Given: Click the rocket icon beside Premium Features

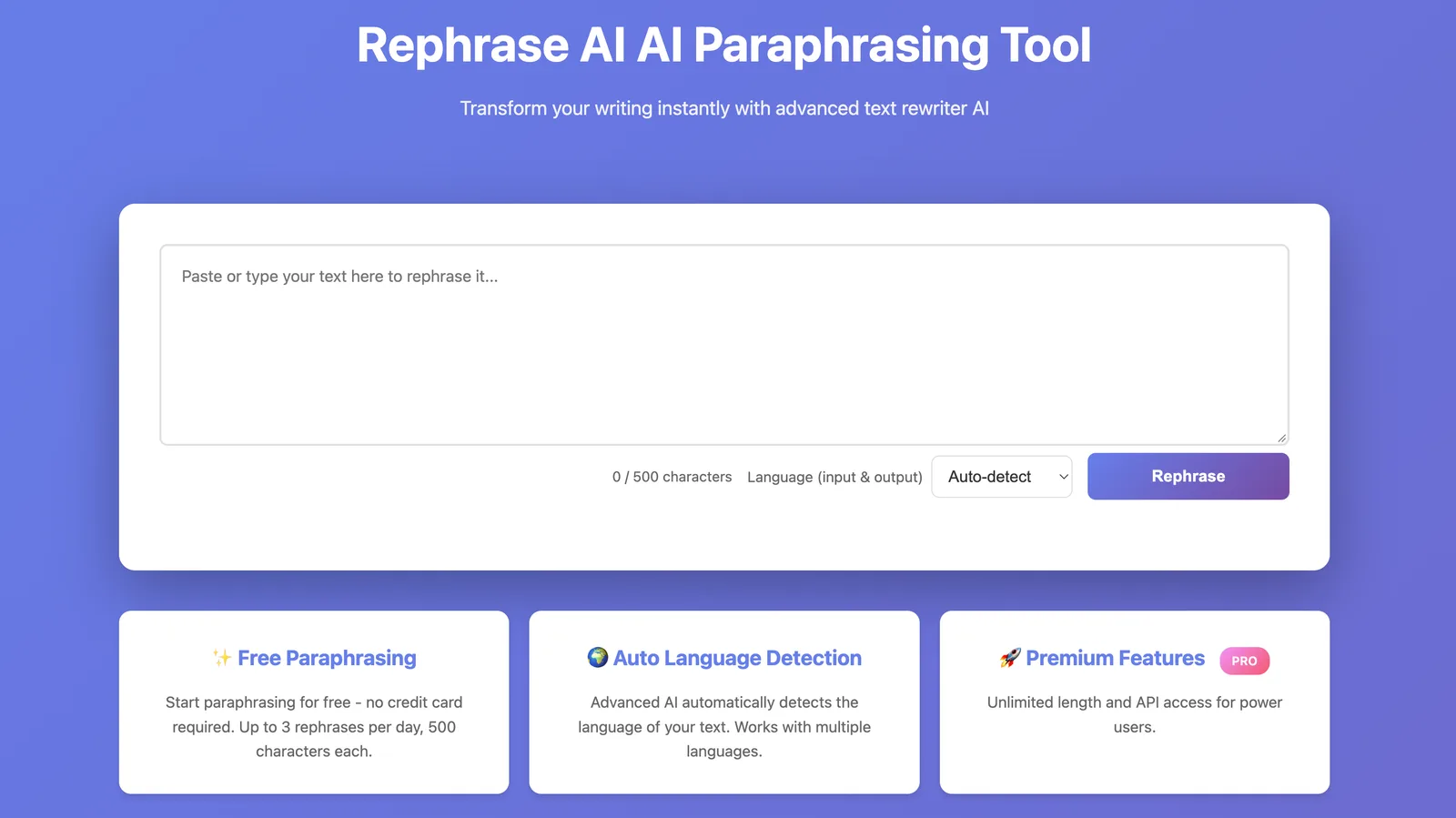Looking at the screenshot, I should (1010, 657).
